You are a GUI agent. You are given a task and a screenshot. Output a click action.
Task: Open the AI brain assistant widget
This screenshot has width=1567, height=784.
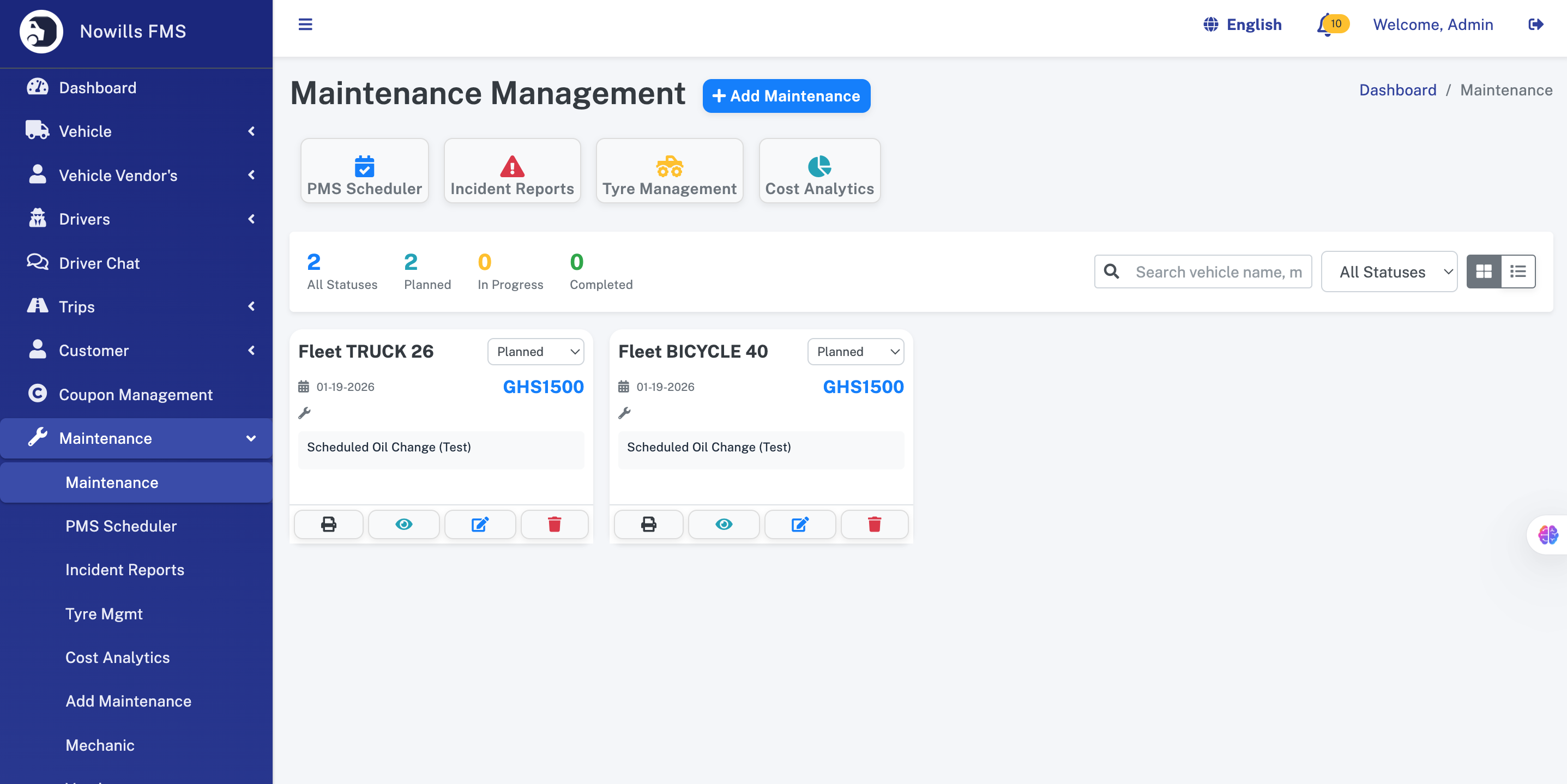(1547, 535)
